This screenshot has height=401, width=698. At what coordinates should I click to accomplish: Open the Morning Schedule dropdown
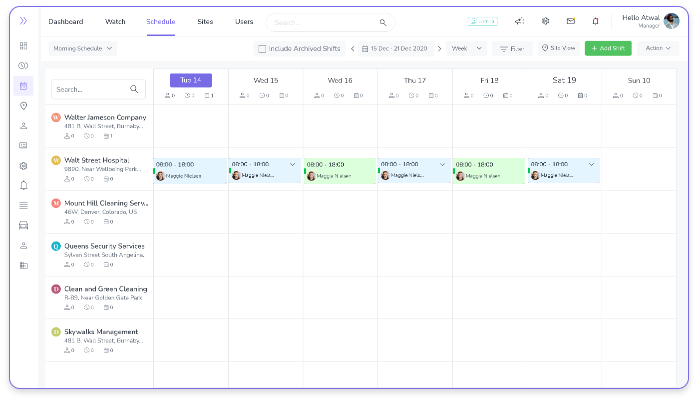83,48
